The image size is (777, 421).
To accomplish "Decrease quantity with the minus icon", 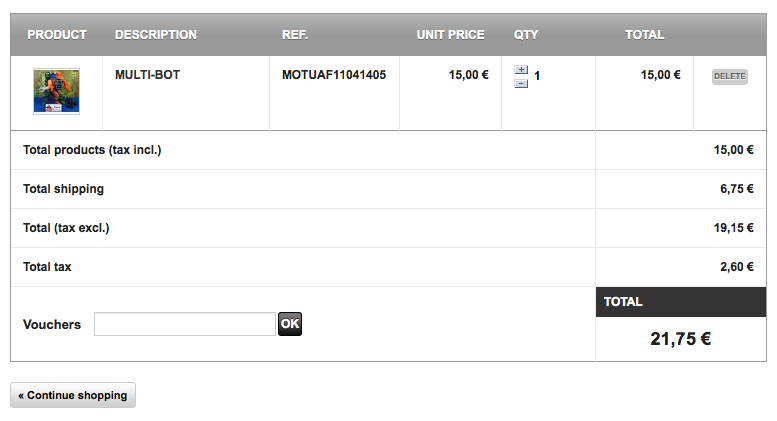I will (x=521, y=84).
